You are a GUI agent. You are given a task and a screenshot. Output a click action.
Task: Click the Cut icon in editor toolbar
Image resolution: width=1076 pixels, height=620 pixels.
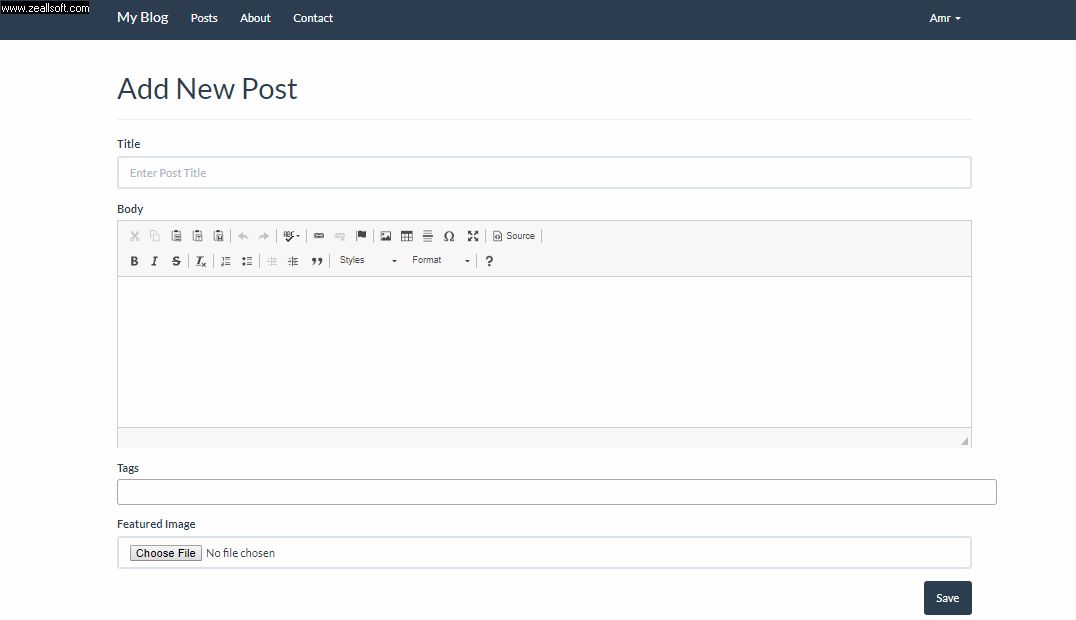(134, 236)
